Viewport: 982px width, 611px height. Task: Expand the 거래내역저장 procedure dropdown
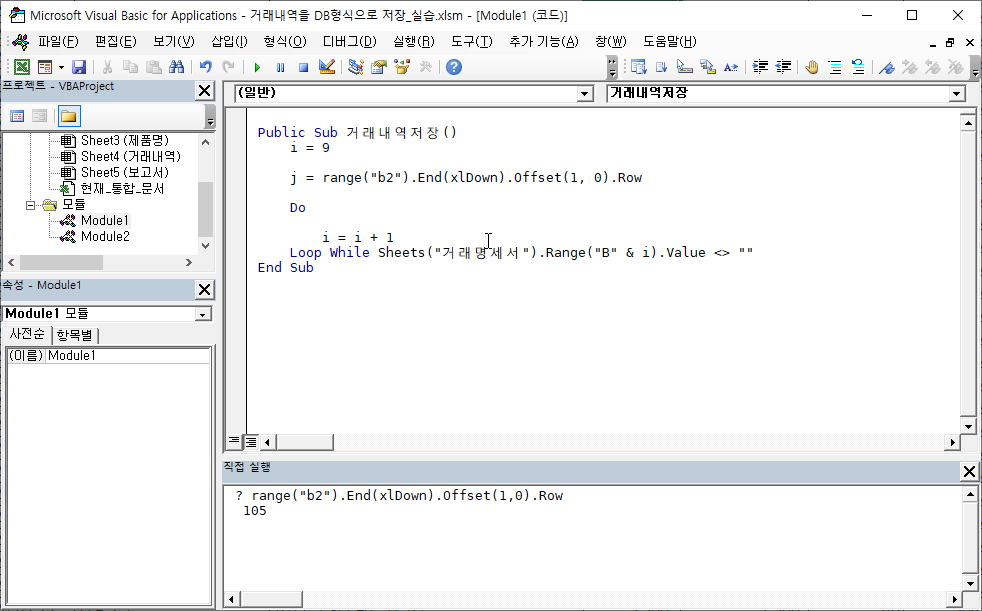pyautogui.click(x=956, y=94)
